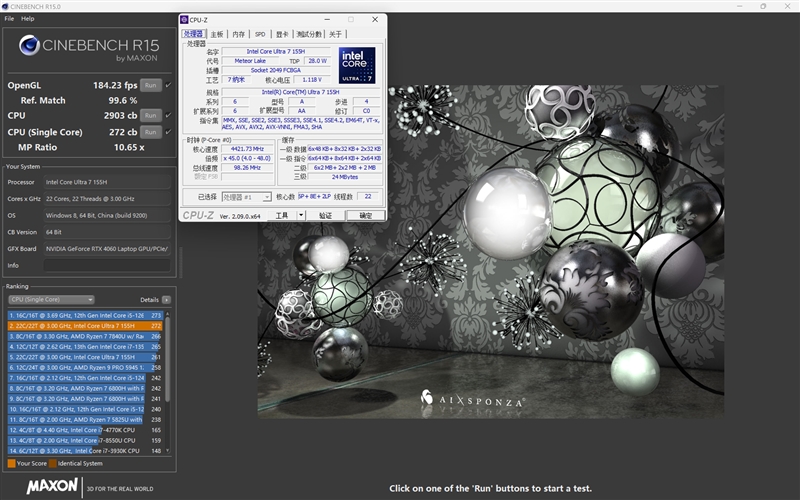
Task: Click the MAXON logo at bottom left
Action: click(x=53, y=486)
